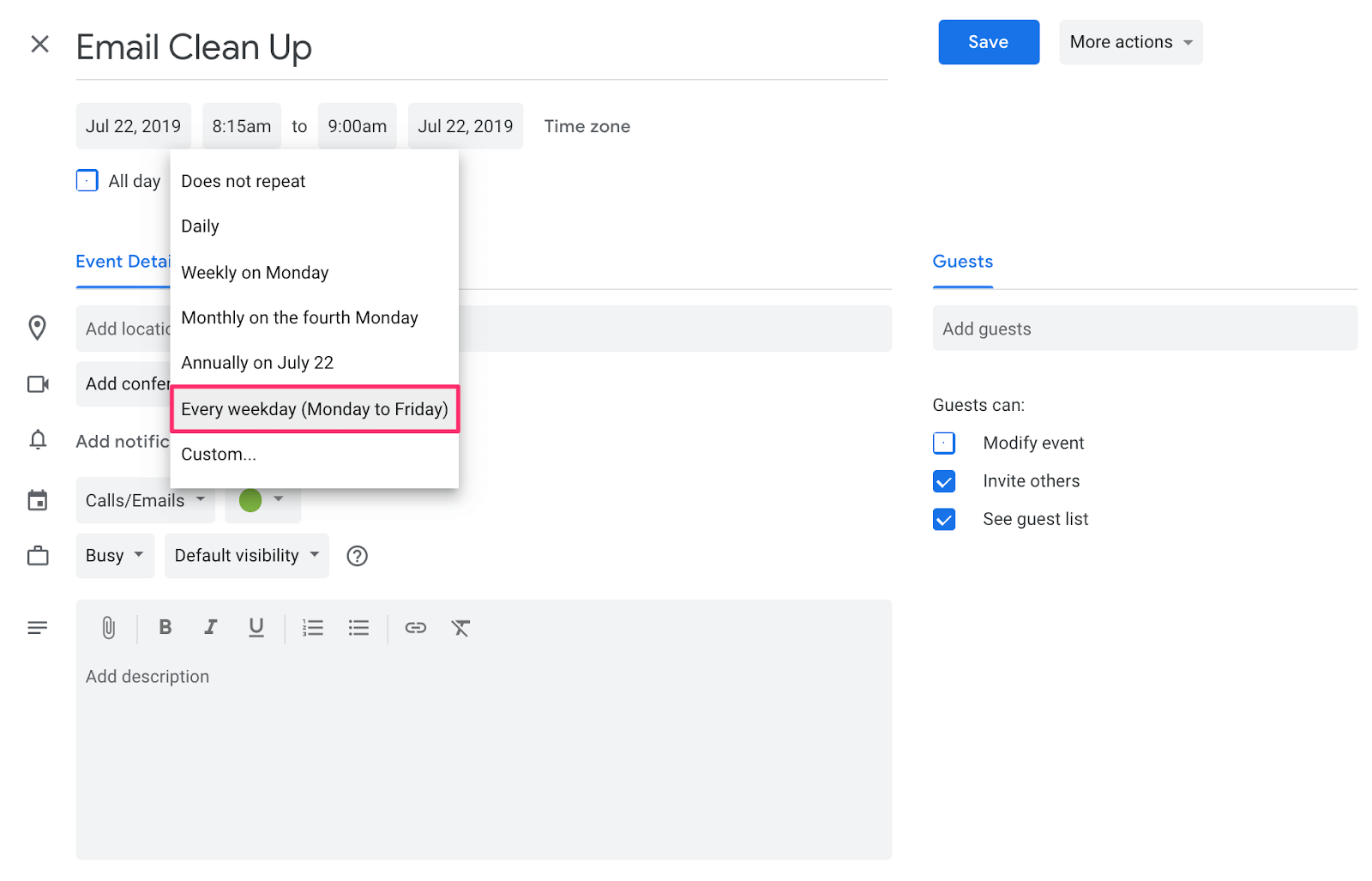Remove formatting from description text
Viewport: 1372px width, 881px height.
(x=460, y=628)
